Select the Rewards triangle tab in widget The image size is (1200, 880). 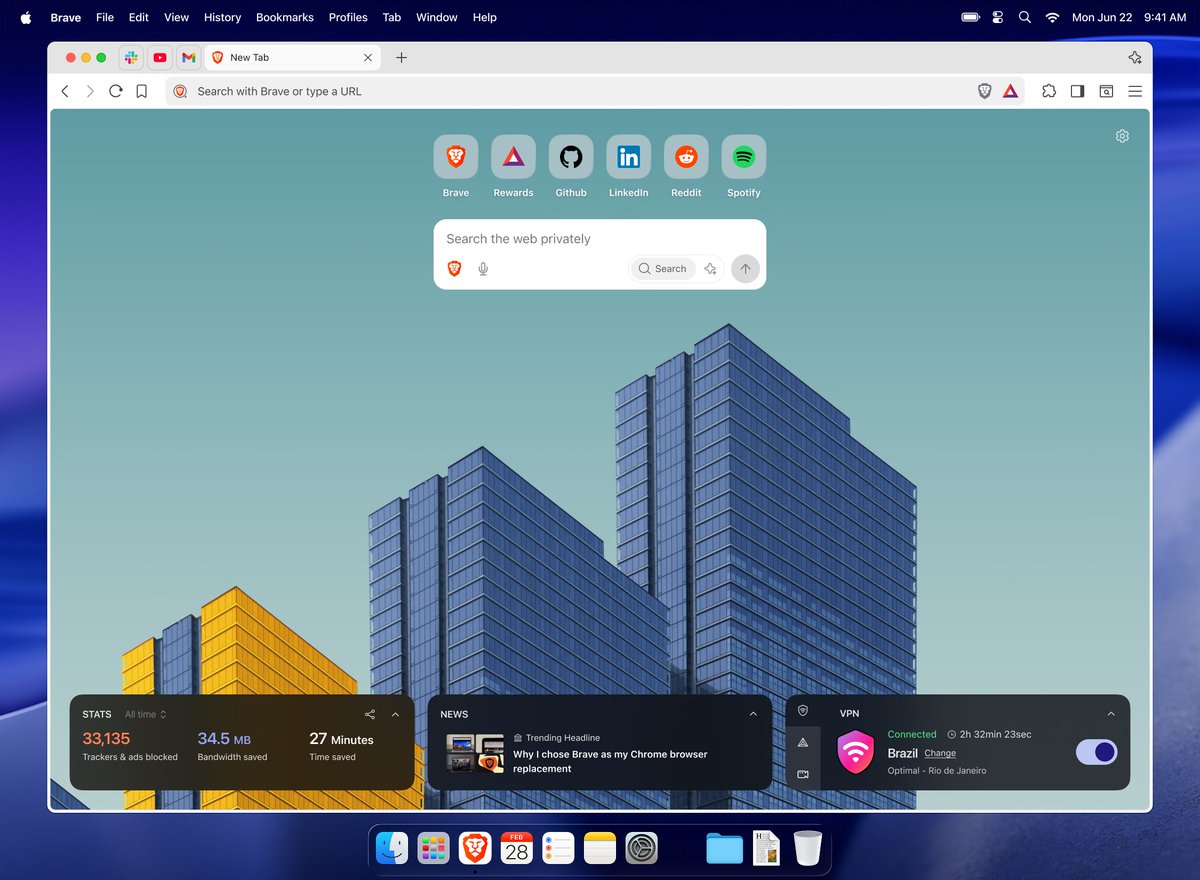point(803,742)
